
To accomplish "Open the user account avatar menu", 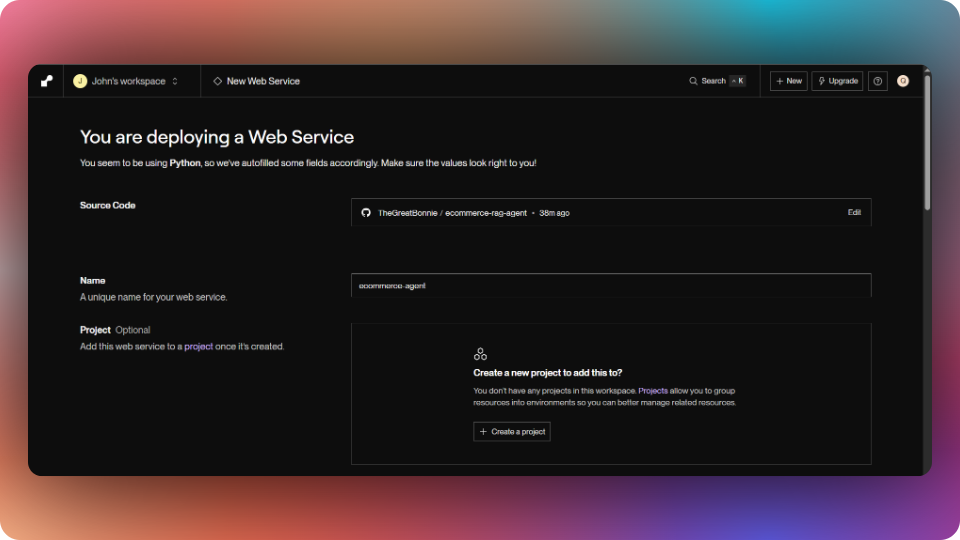I will tap(902, 81).
